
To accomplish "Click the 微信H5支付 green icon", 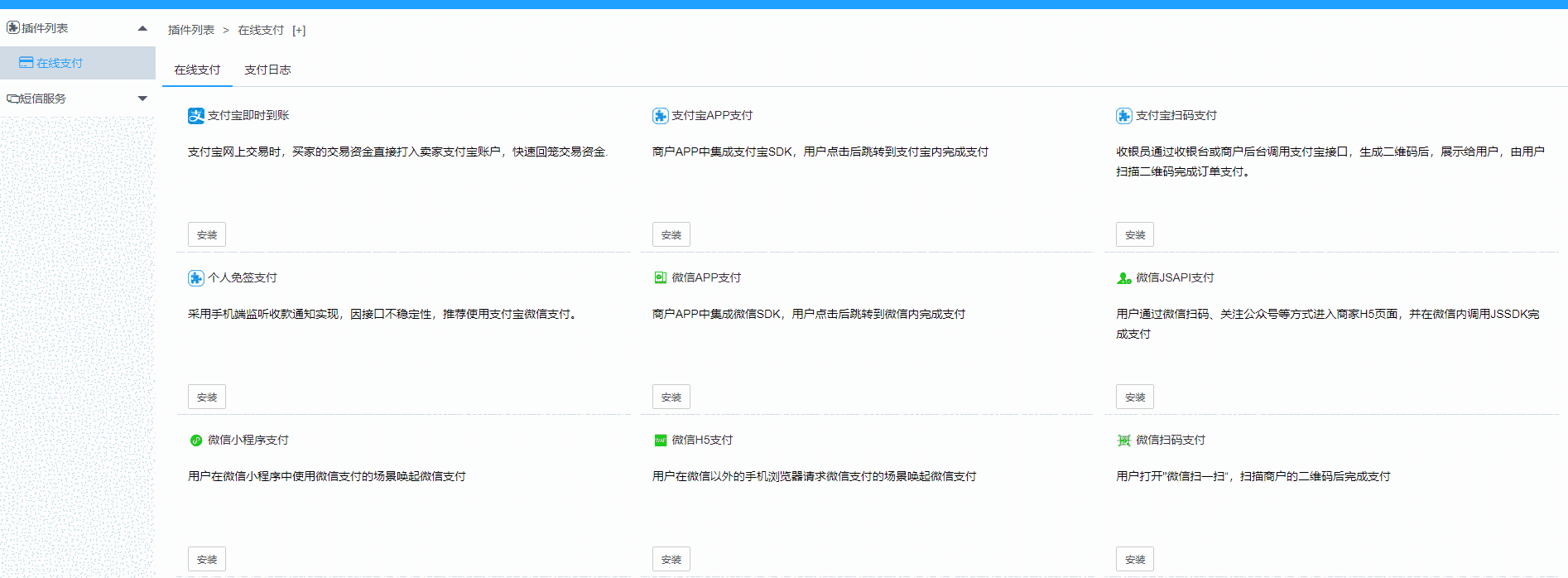I will (660, 441).
